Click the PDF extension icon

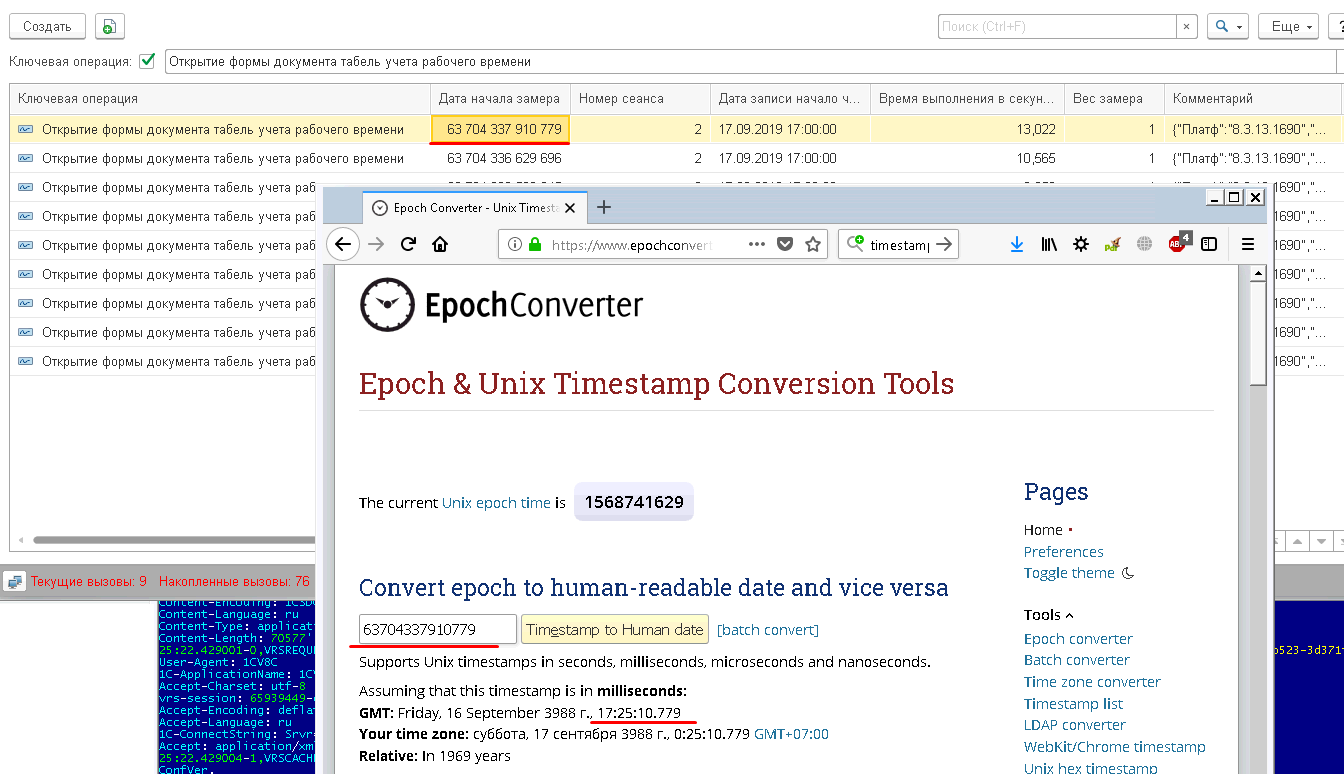(1112, 244)
